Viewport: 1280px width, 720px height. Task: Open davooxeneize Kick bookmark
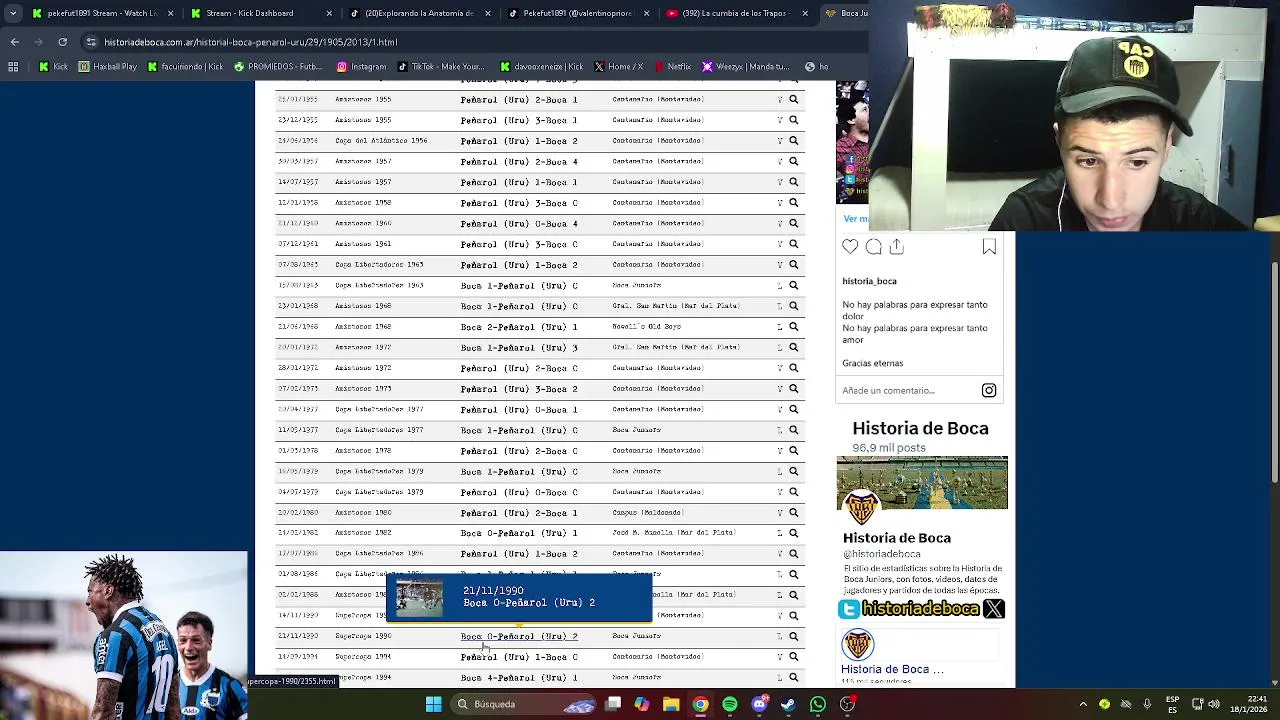coord(543,67)
